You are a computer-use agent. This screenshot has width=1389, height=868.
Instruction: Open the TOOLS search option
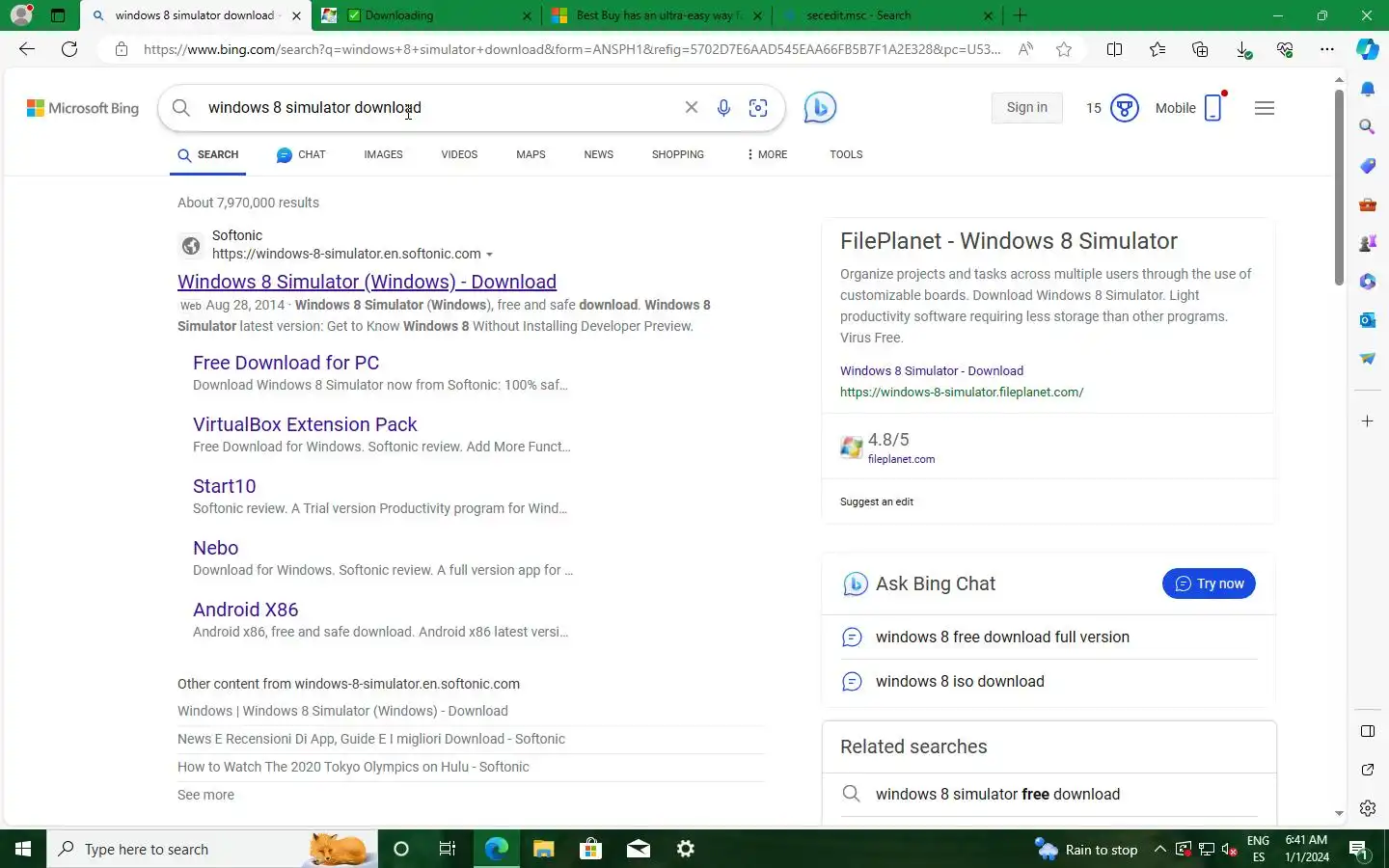pyautogui.click(x=846, y=154)
